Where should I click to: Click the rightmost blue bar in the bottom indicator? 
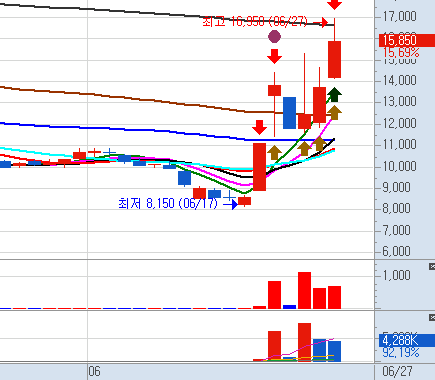point(334,351)
